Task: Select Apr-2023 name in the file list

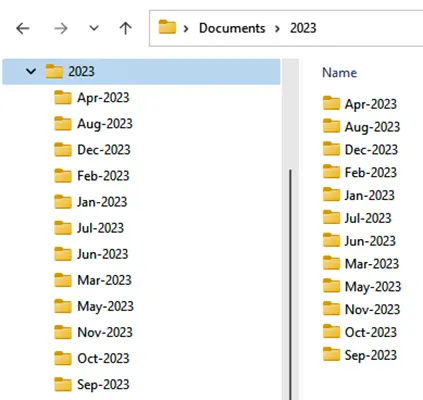Action: (x=371, y=104)
